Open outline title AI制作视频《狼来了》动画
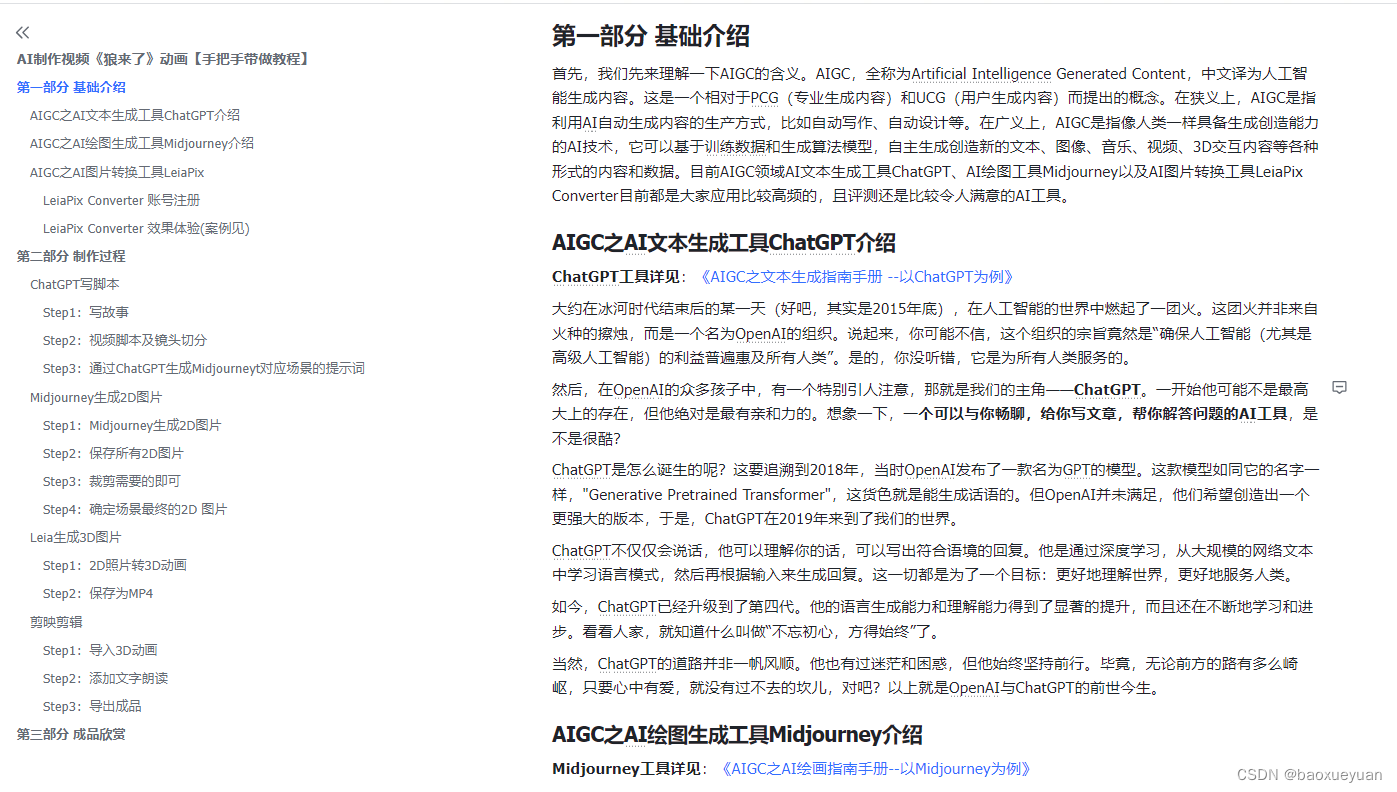The width and height of the screenshot is (1397, 792). (x=163, y=59)
